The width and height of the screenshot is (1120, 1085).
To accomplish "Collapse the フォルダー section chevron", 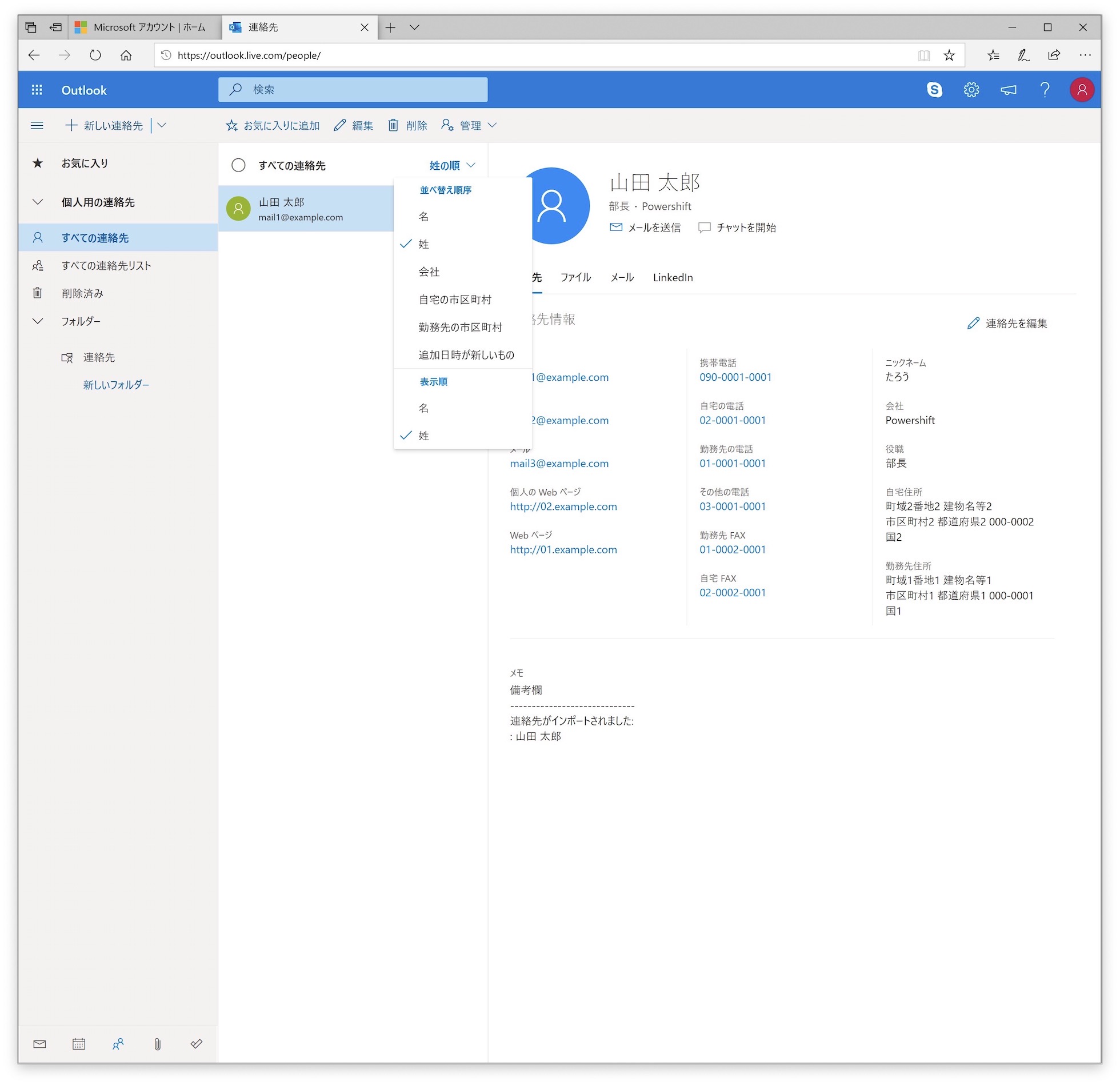I will [38, 321].
